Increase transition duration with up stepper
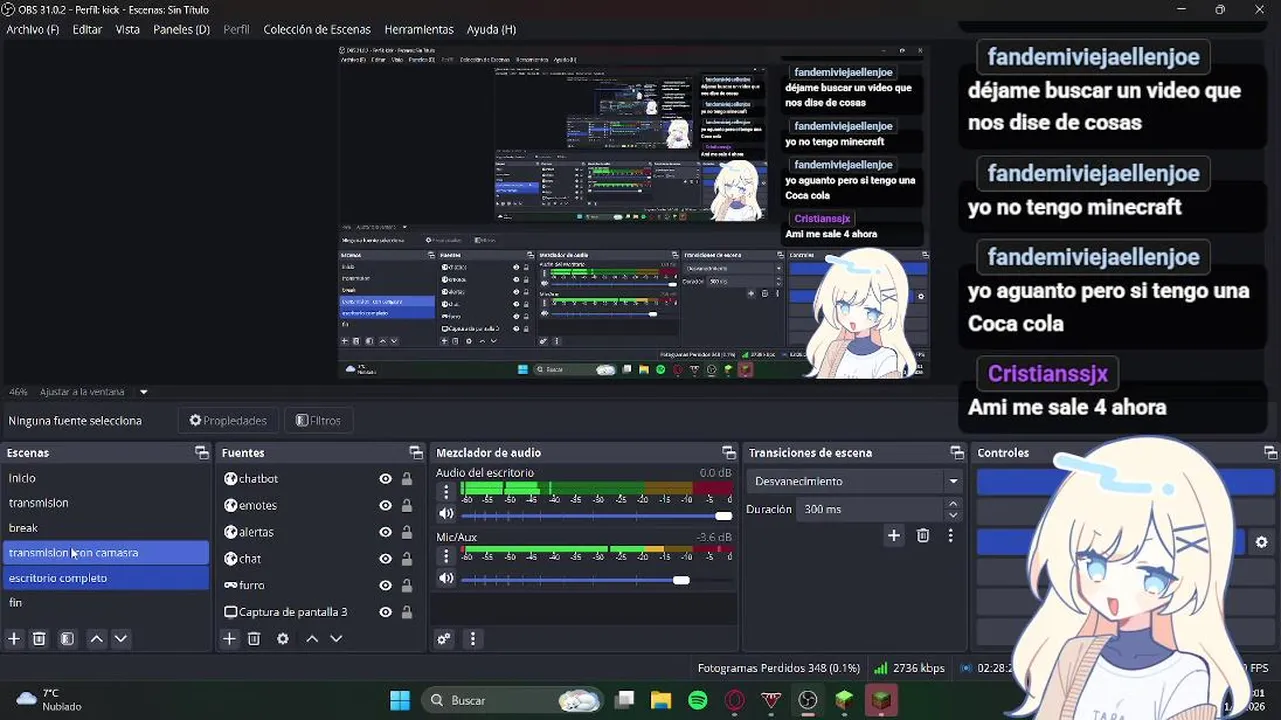 point(953,504)
